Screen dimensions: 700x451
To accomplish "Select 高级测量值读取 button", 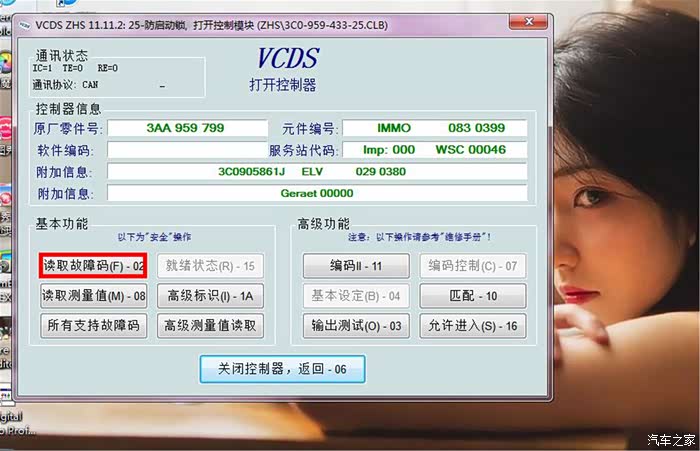I will pos(210,325).
